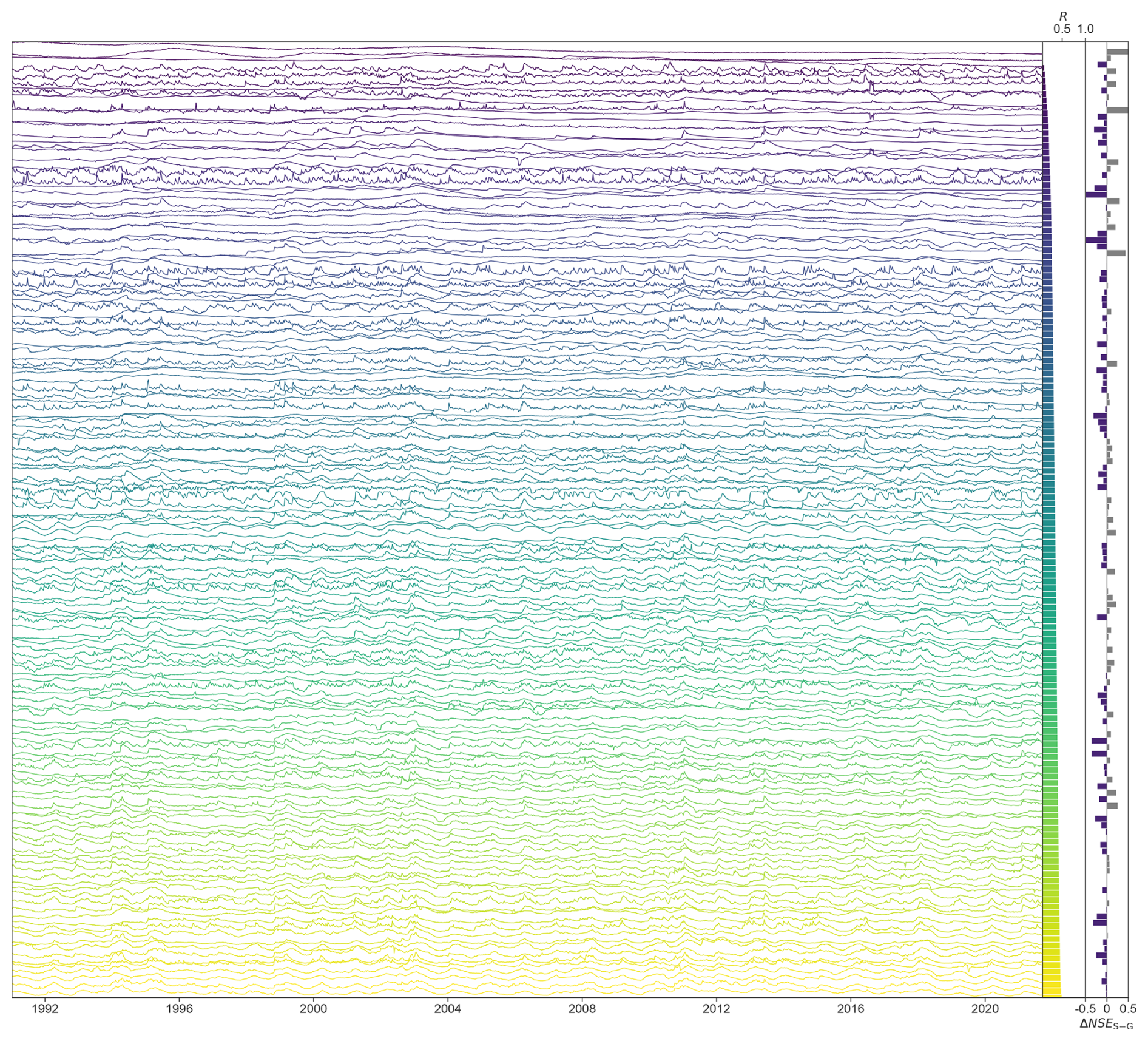Click the 2008 year tick label
Viewport: 1148px width, 1041px height.
click(x=582, y=1009)
